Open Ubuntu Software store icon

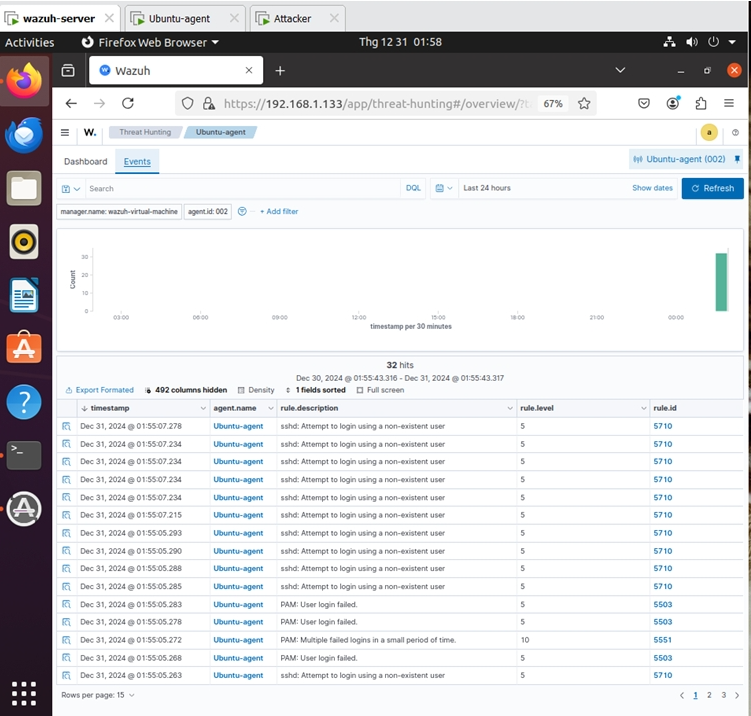pyautogui.click(x=24, y=347)
